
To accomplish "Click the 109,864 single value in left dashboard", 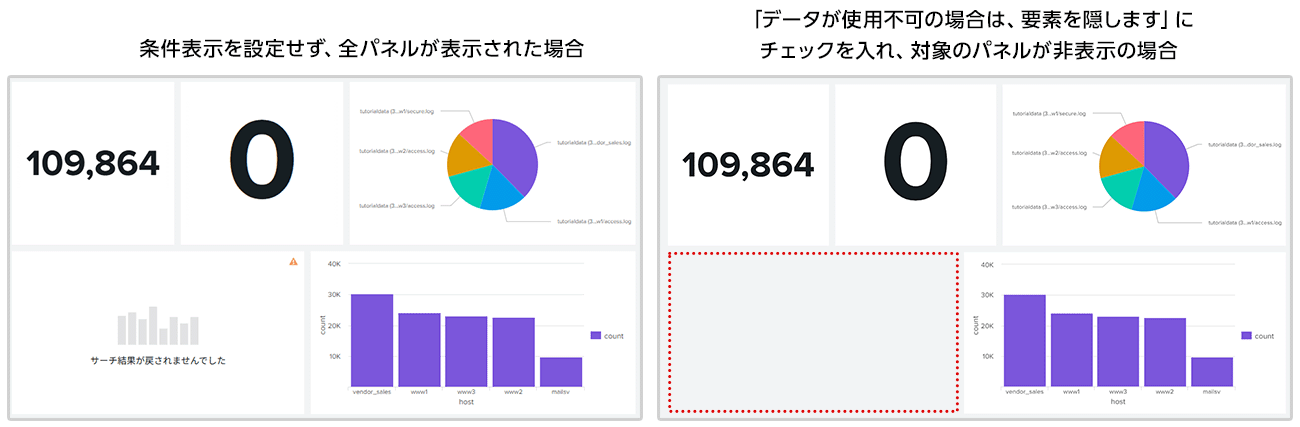I will pos(92,163).
